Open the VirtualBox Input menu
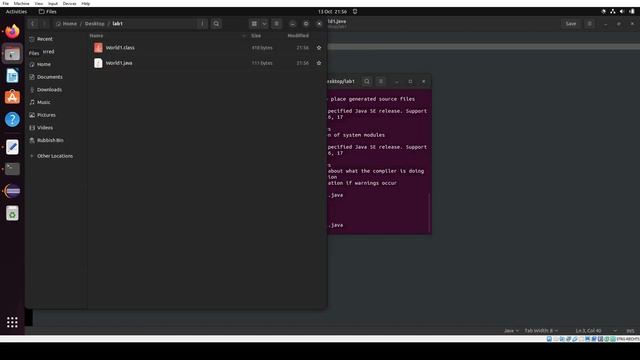 click(x=53, y=3)
